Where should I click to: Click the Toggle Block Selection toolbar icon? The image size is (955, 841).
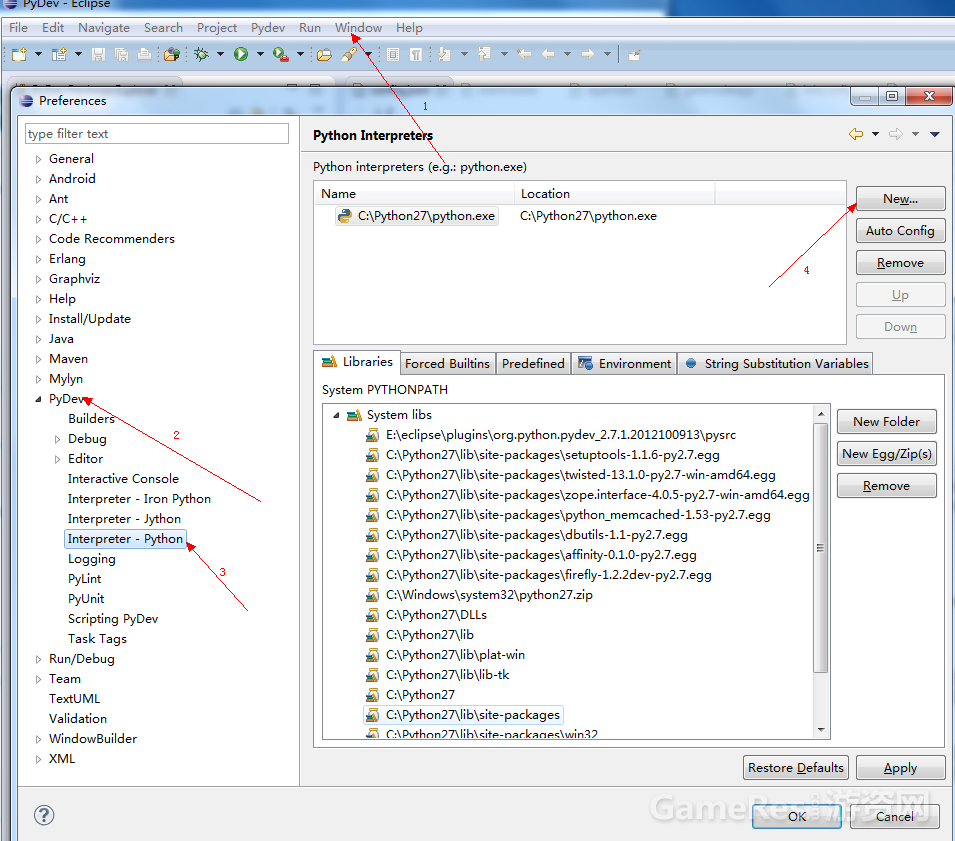click(393, 54)
